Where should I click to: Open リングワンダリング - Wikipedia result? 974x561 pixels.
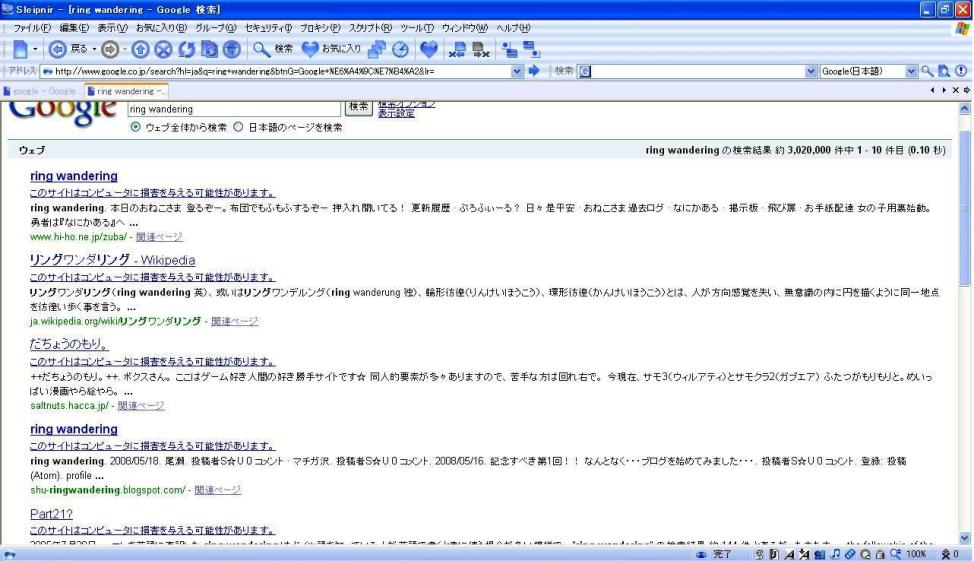[x=112, y=260]
